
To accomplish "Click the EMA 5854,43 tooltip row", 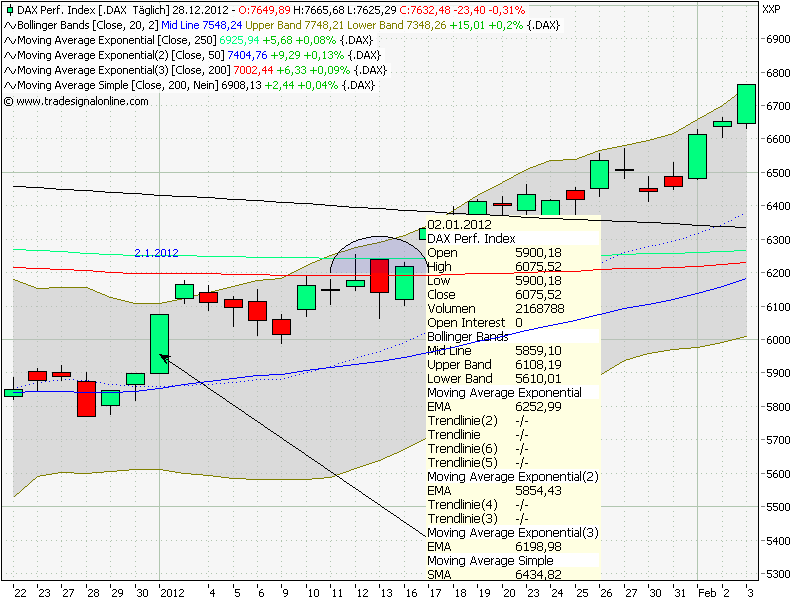I will click(513, 491).
